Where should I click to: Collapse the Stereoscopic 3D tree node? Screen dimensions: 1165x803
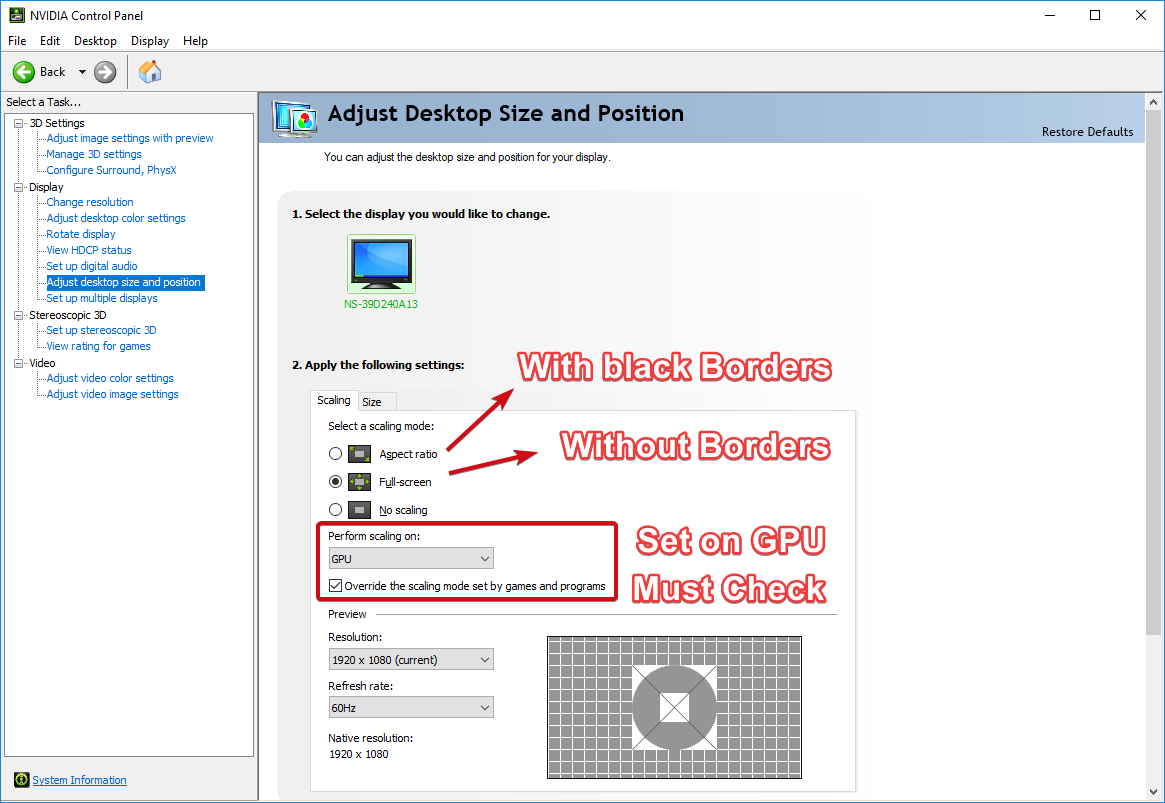pyautogui.click(x=19, y=315)
